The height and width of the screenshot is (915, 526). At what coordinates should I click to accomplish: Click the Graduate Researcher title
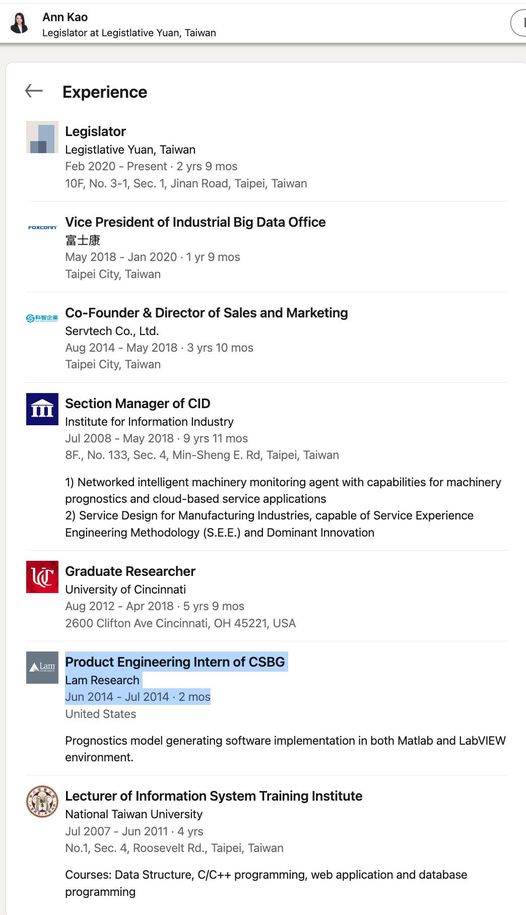pos(130,571)
